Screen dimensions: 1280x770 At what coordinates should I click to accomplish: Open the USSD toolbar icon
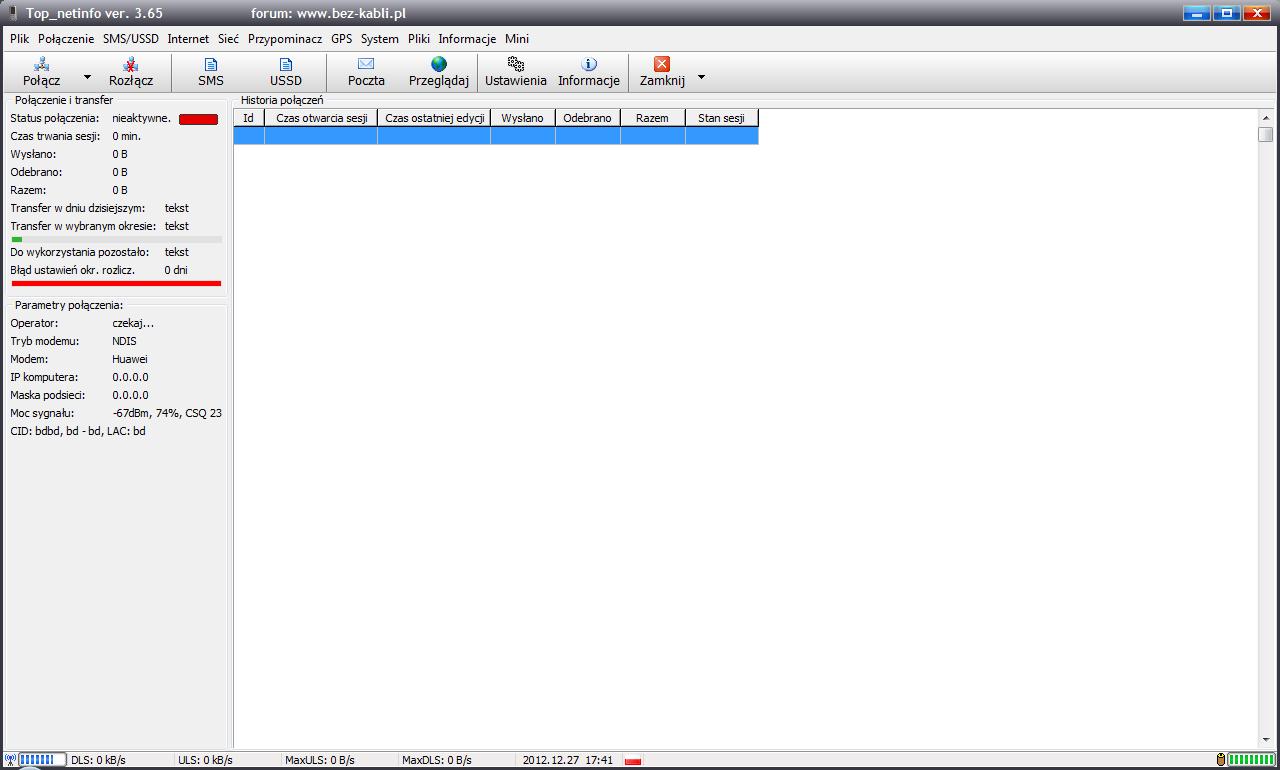(286, 64)
